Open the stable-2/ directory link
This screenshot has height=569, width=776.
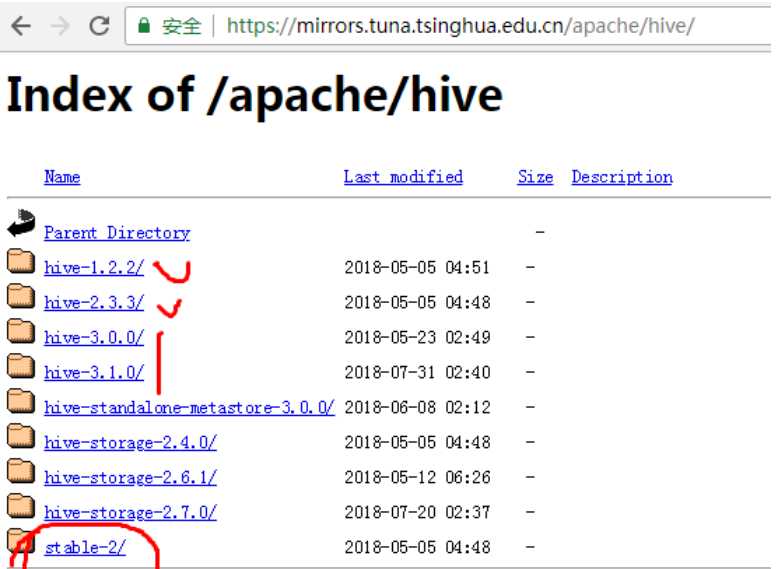85,547
